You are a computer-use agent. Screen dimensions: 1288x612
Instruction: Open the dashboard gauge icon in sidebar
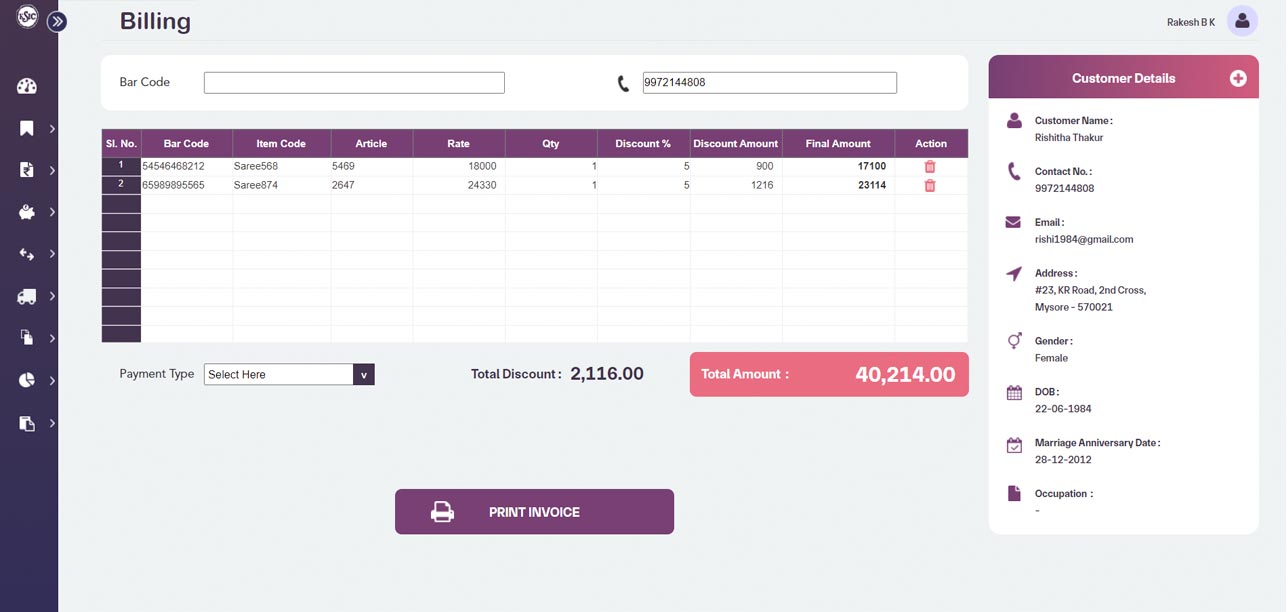(x=27, y=86)
